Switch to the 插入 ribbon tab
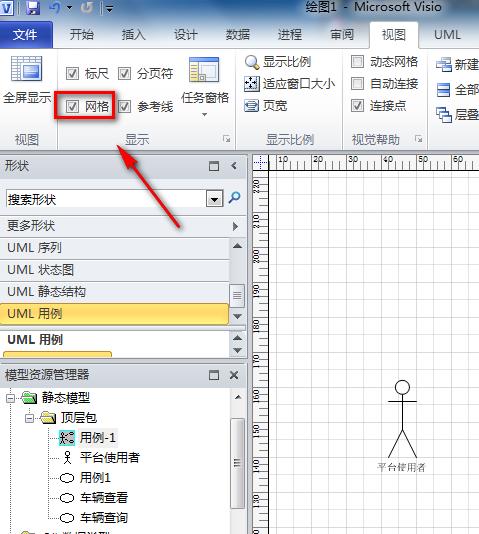Viewport: 479px width, 534px height. point(133,34)
